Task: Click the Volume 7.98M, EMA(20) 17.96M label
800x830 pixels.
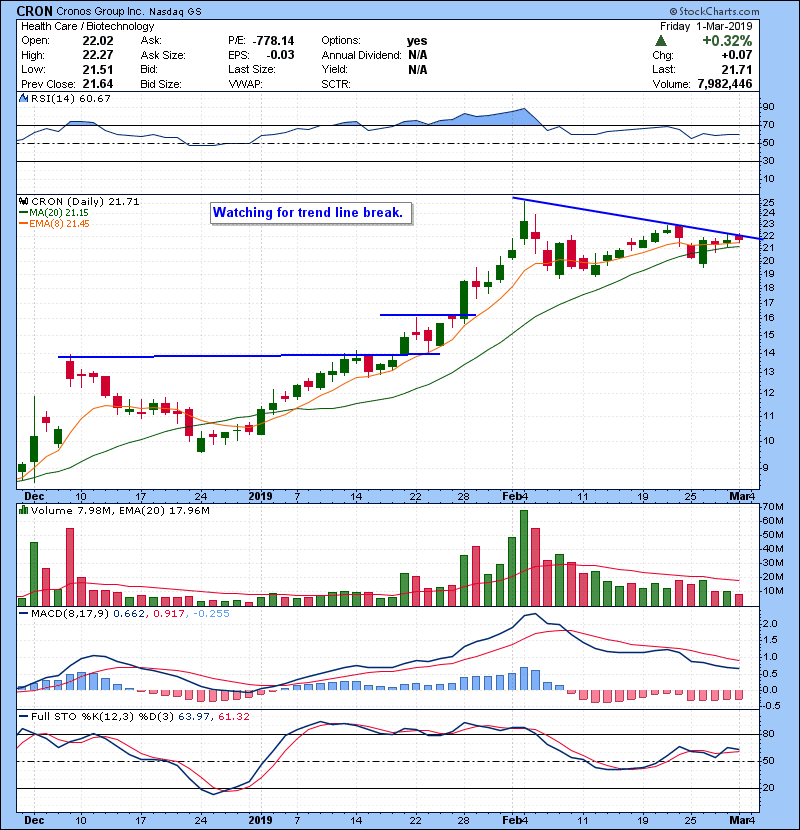Action: click(120, 510)
